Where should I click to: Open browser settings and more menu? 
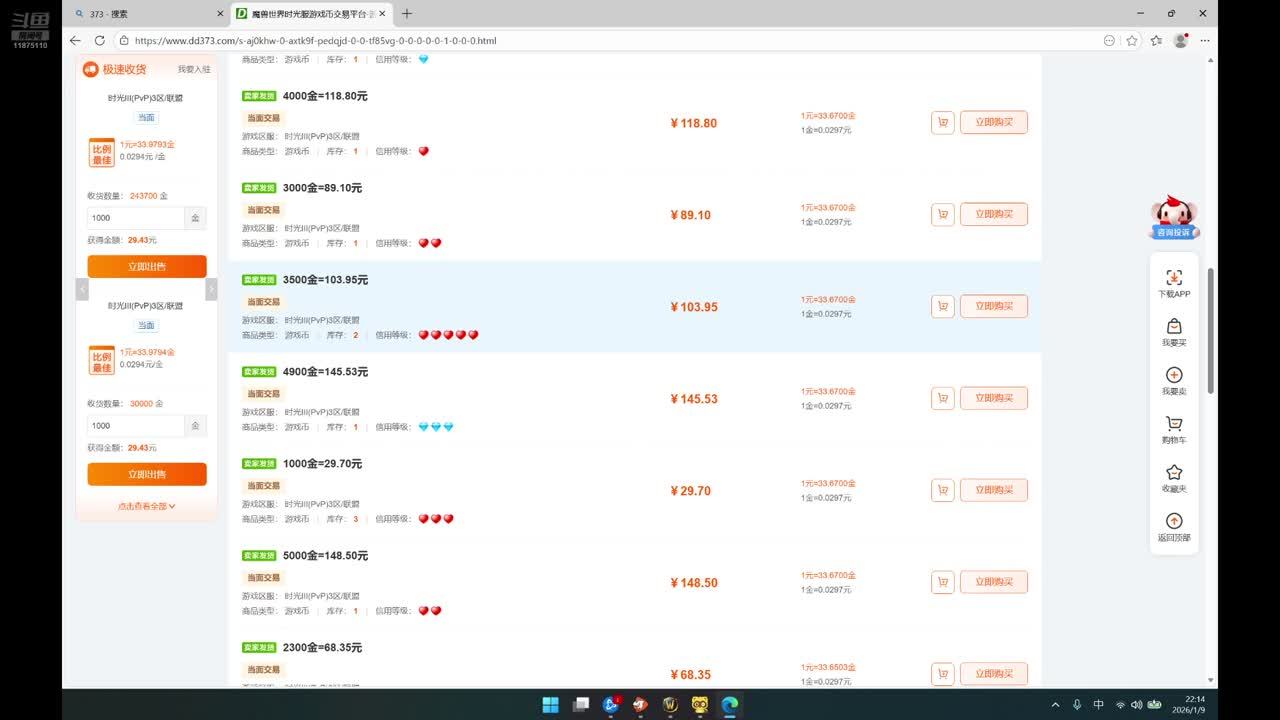[x=1205, y=41]
